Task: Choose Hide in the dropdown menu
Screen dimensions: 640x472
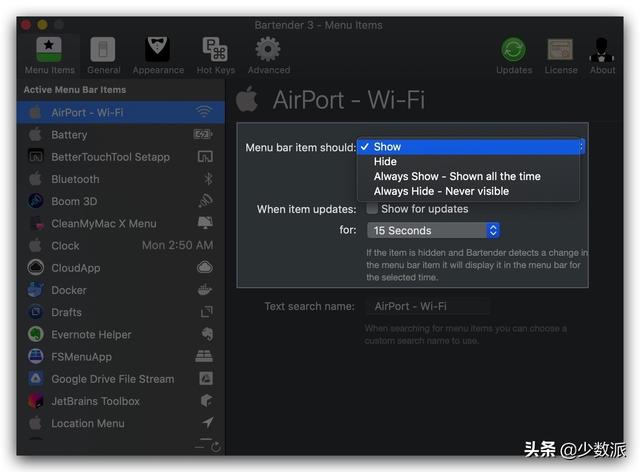Action: click(x=469, y=162)
